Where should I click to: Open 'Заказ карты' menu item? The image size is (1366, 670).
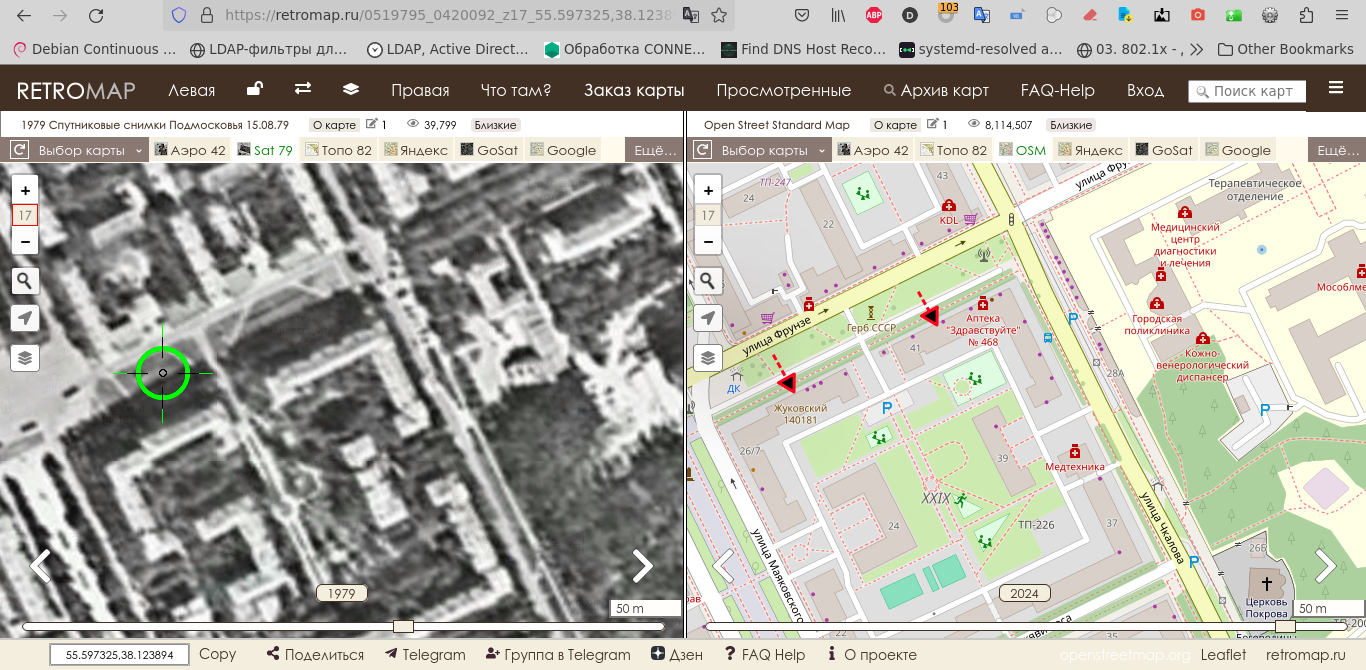(x=634, y=90)
